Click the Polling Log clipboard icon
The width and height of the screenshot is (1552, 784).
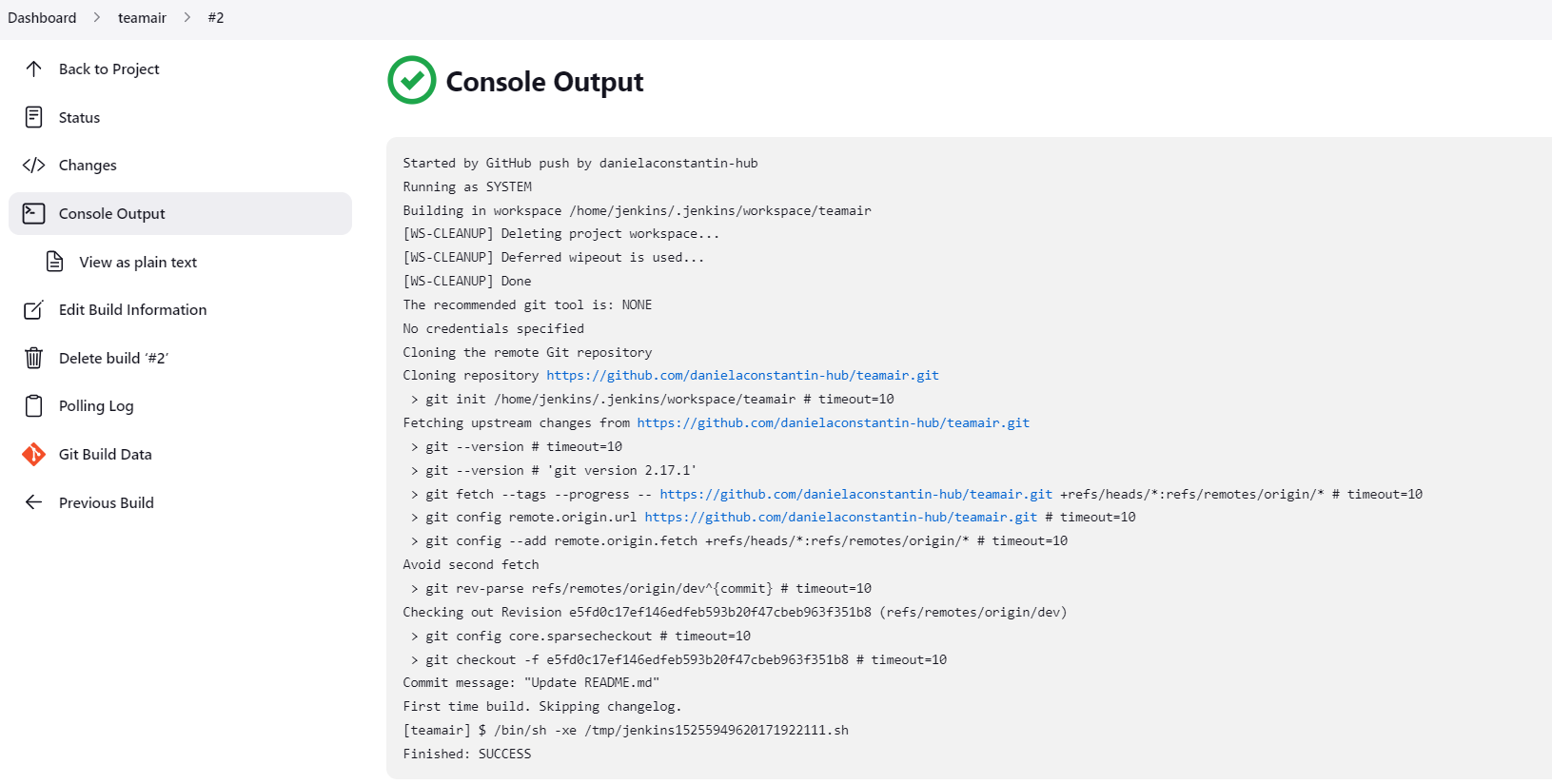(x=33, y=405)
